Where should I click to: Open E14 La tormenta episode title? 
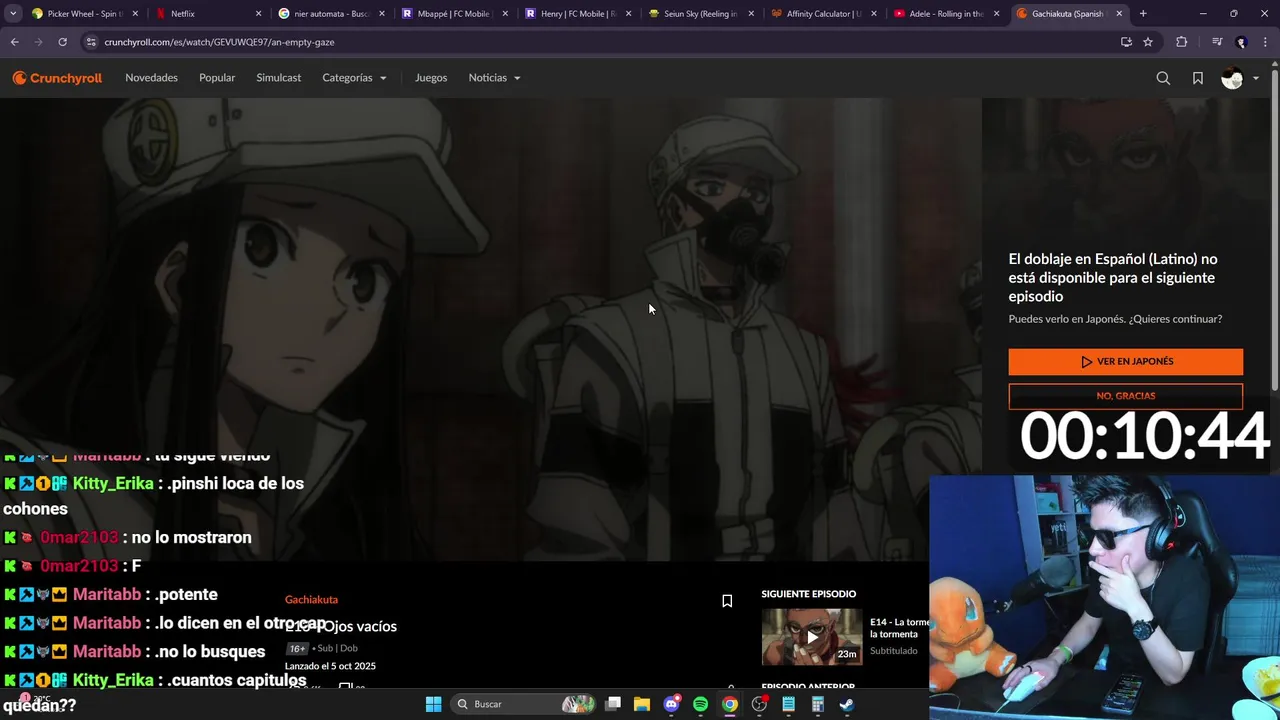click(899, 628)
